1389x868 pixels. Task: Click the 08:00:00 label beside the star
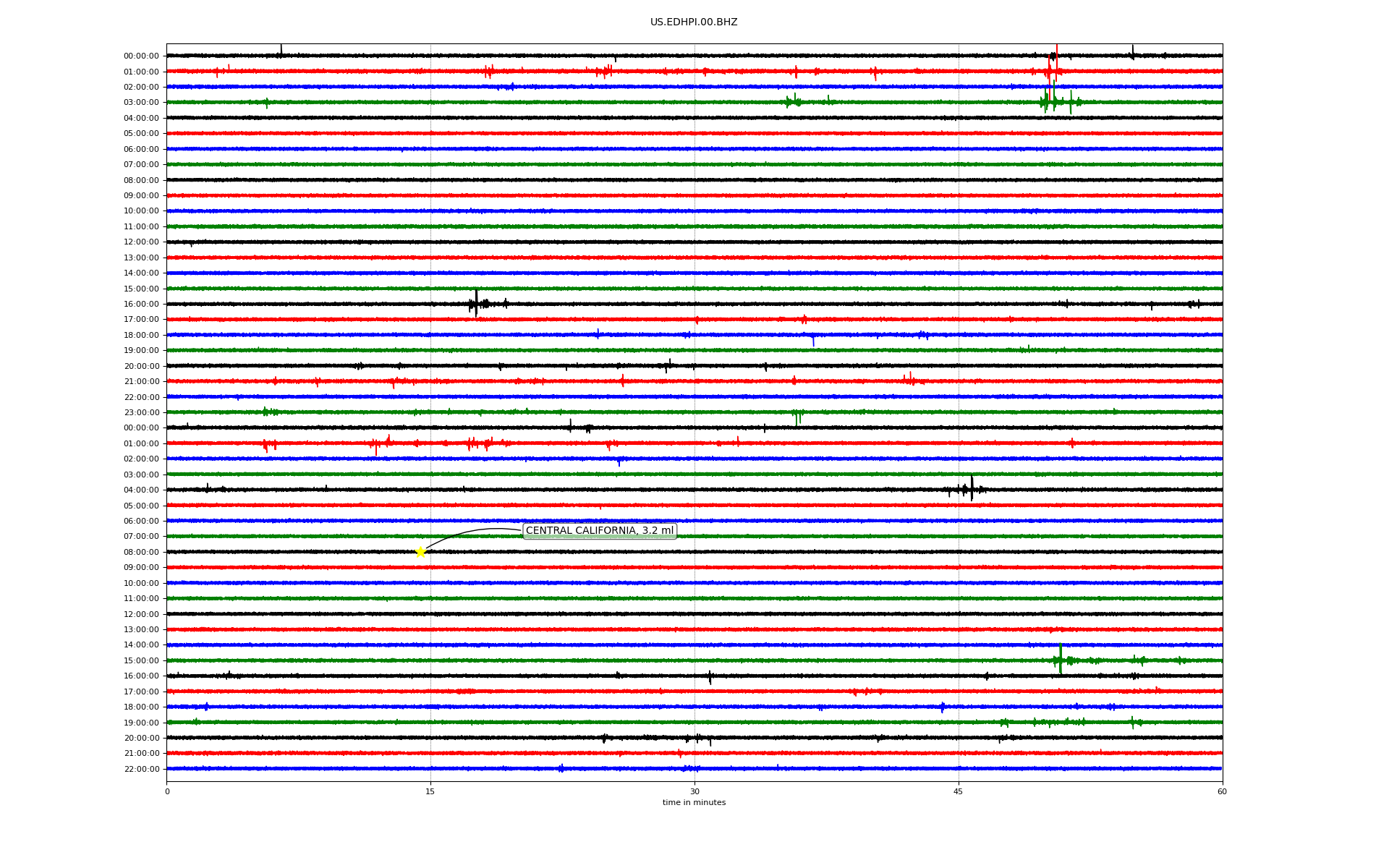[141, 553]
